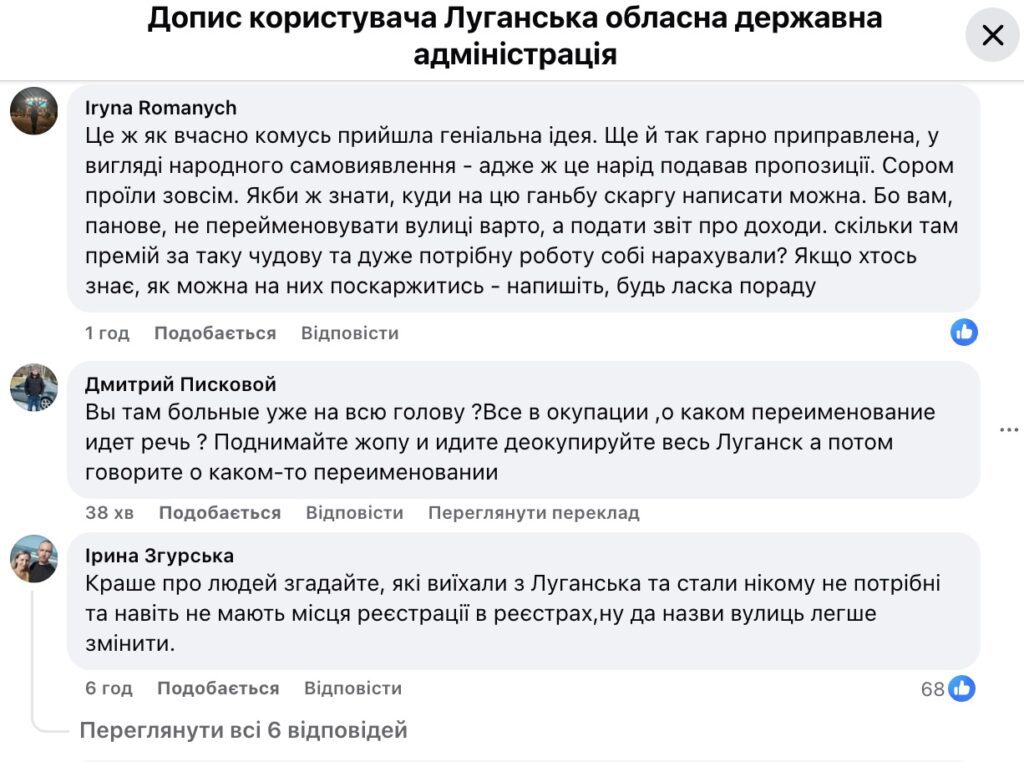This screenshot has width=1024, height=762.
Task: Open the three-dot options menu beside Дмитрий's comment
Action: click(x=1008, y=430)
